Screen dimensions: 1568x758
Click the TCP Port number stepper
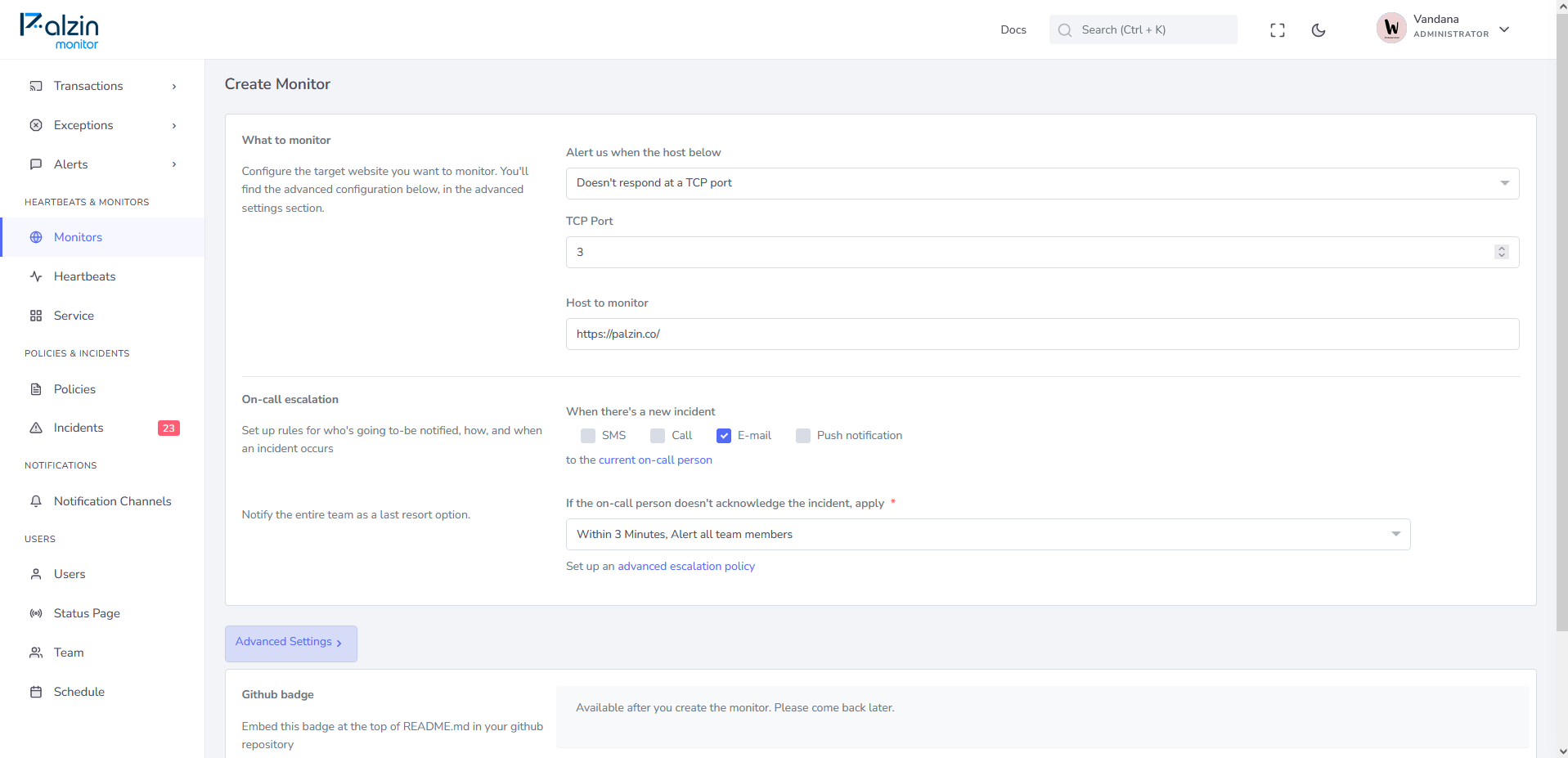(x=1502, y=252)
